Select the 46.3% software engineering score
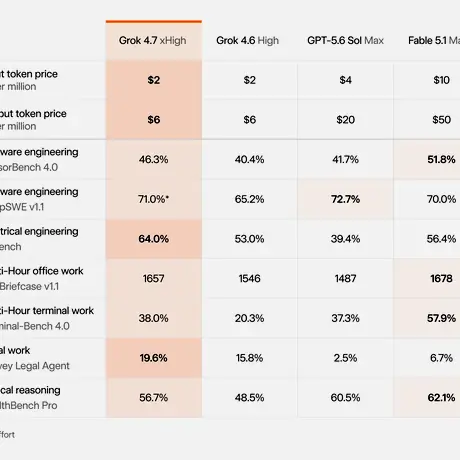Screen dimensions: 460x460 pos(154,159)
